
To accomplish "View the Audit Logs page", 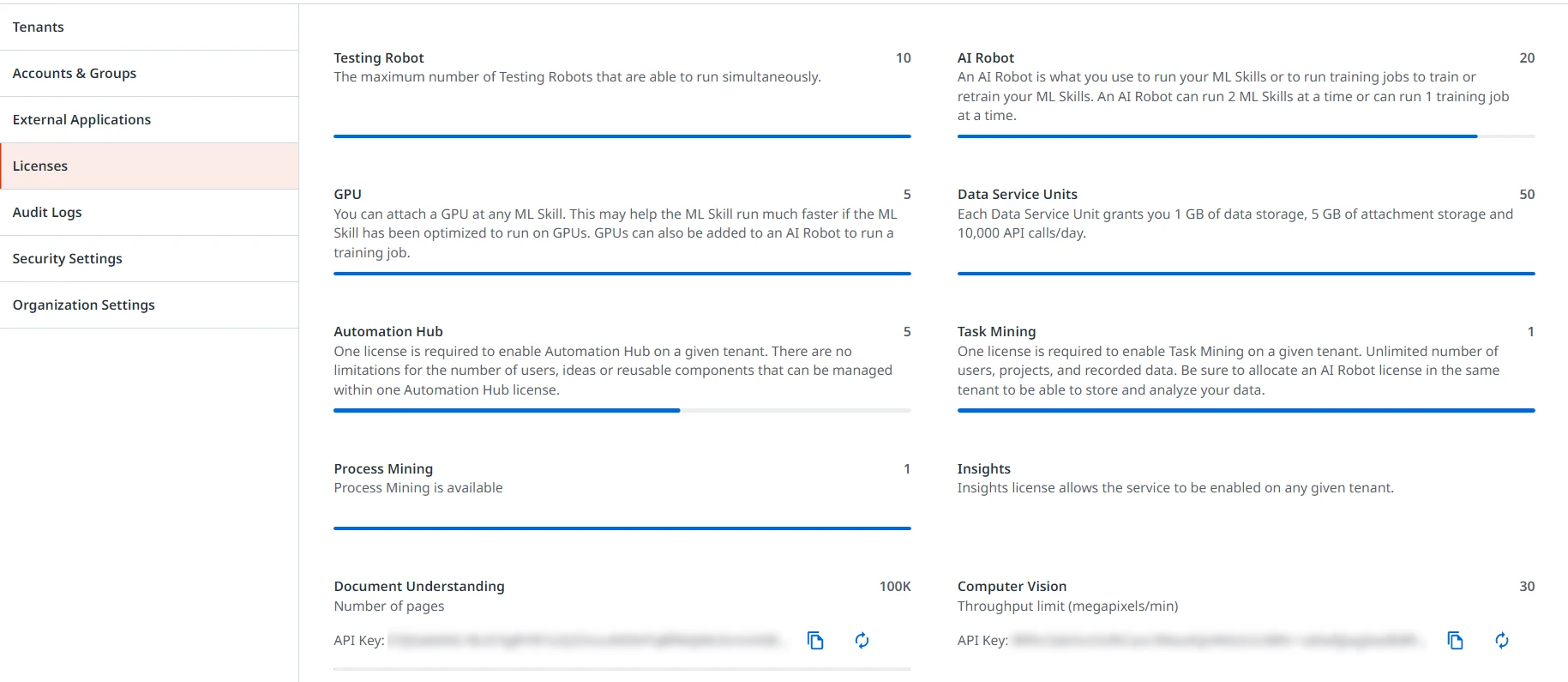I will point(149,212).
